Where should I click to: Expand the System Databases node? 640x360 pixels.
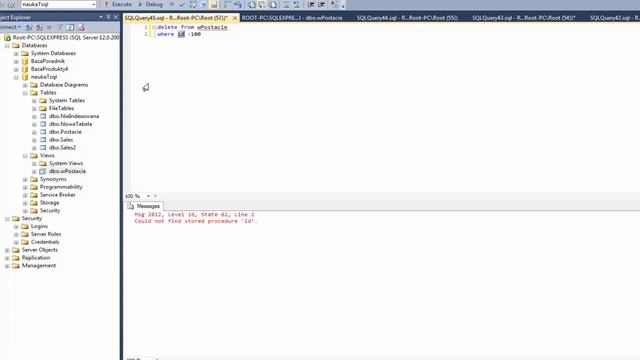(16, 53)
